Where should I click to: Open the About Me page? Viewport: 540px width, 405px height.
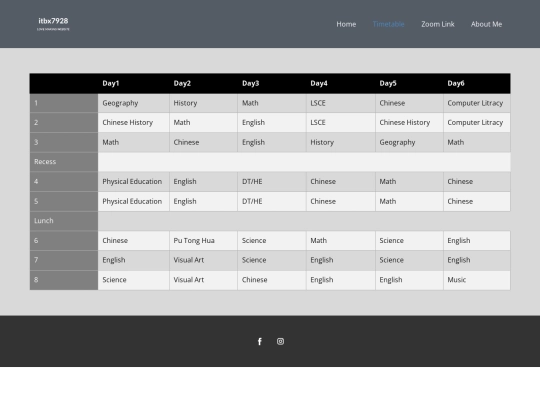tap(486, 24)
